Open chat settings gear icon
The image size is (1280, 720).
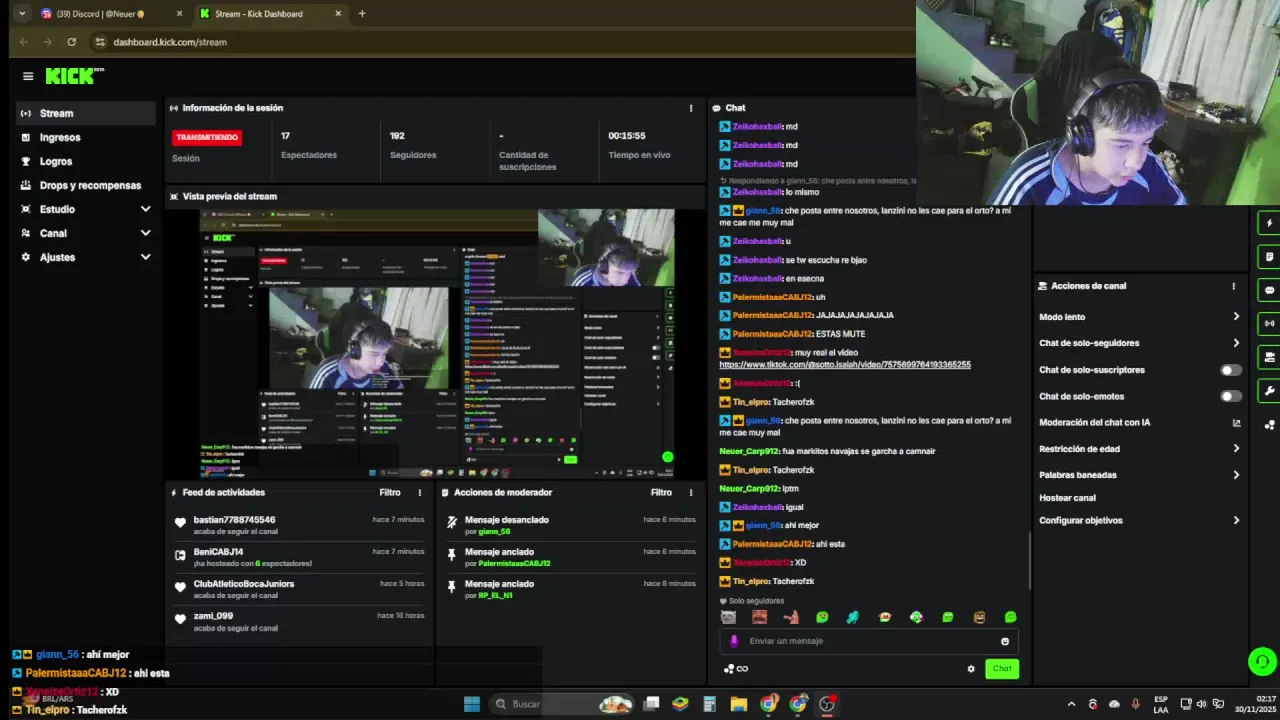click(x=970, y=669)
